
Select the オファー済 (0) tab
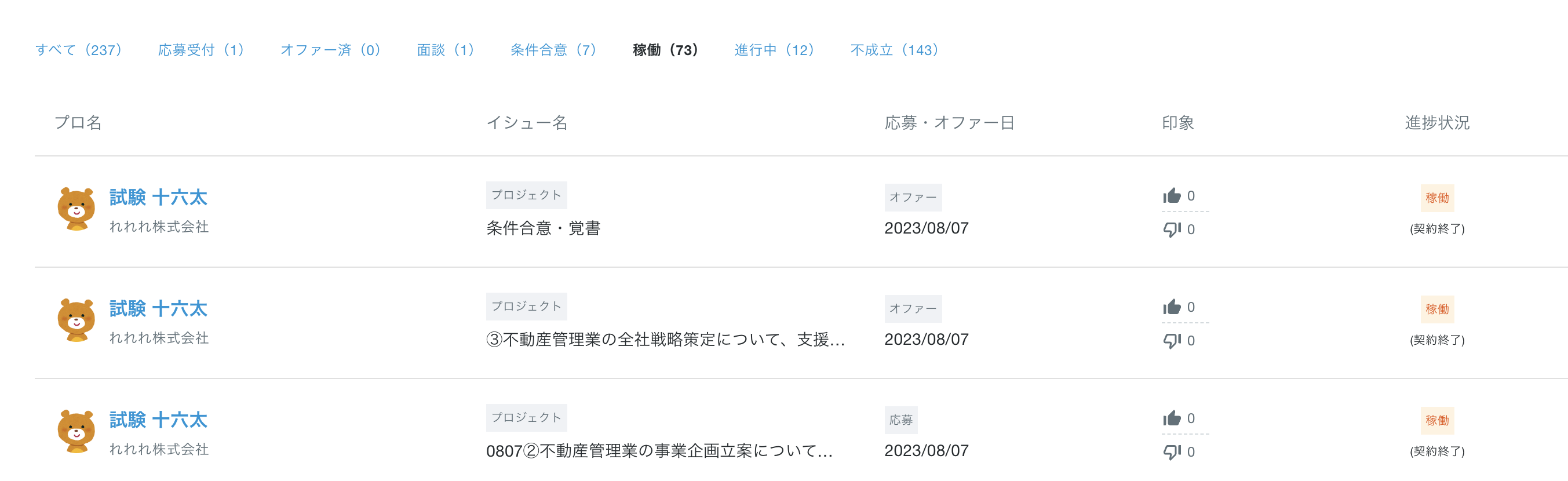330,50
